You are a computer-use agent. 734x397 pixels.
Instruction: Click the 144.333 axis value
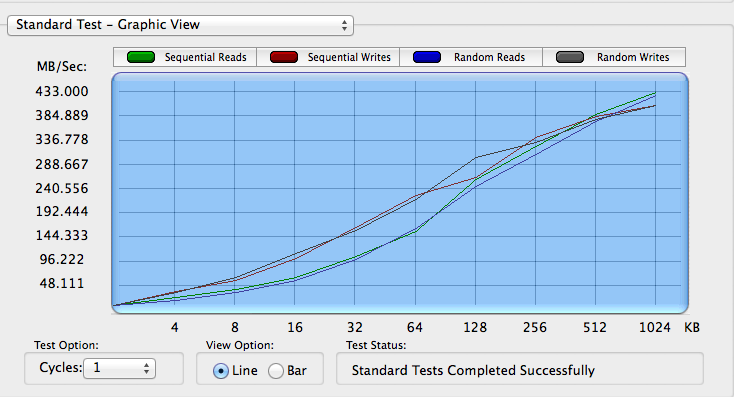[x=62, y=235]
